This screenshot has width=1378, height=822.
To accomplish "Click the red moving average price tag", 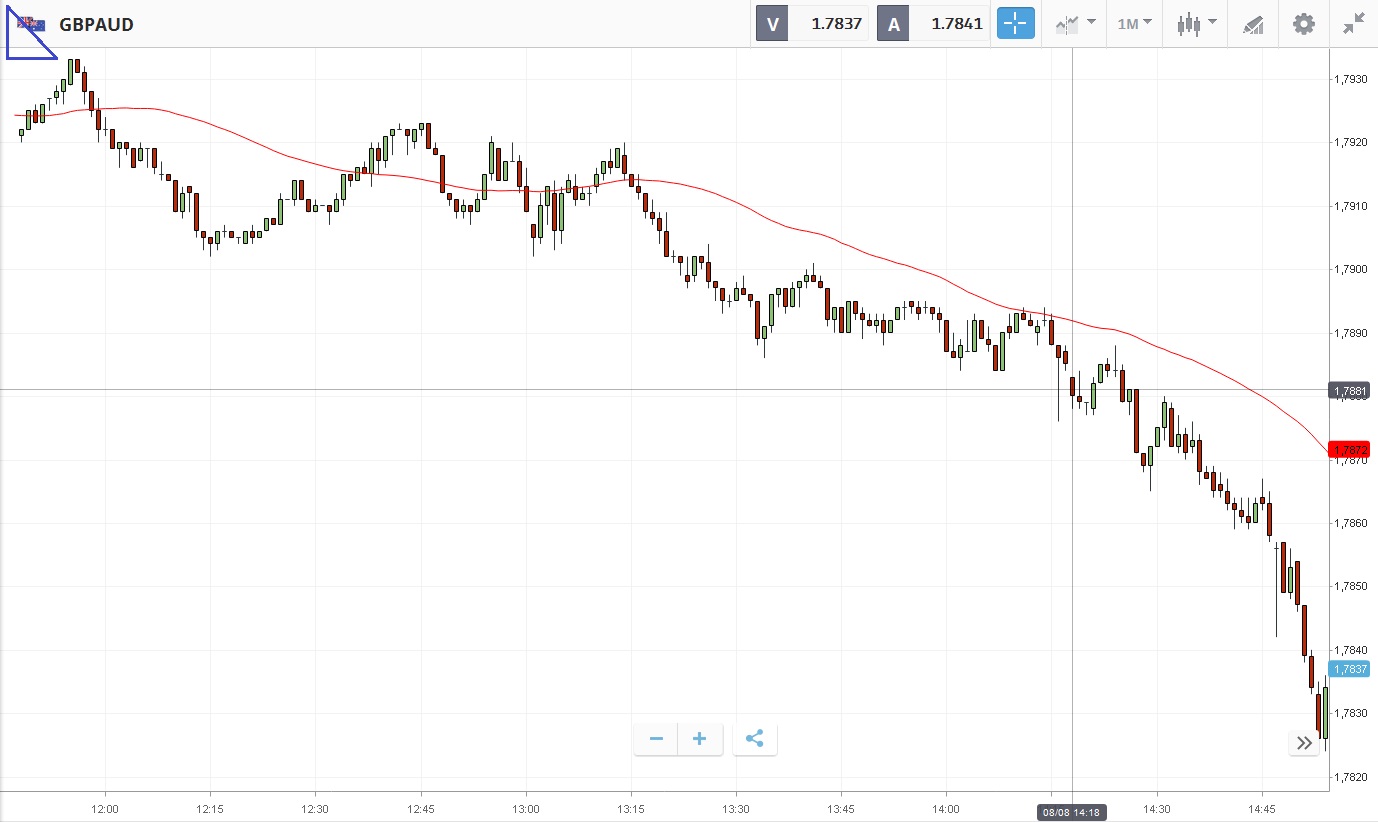I will [x=1348, y=450].
